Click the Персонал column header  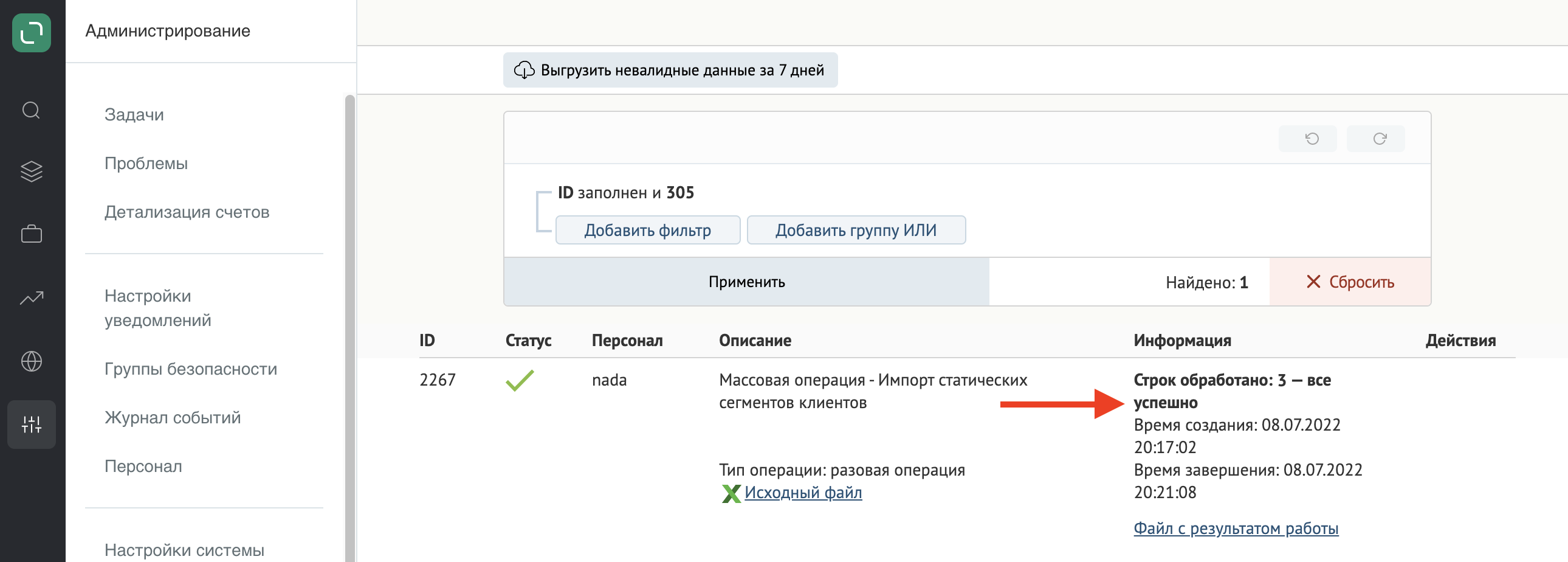[627, 341]
